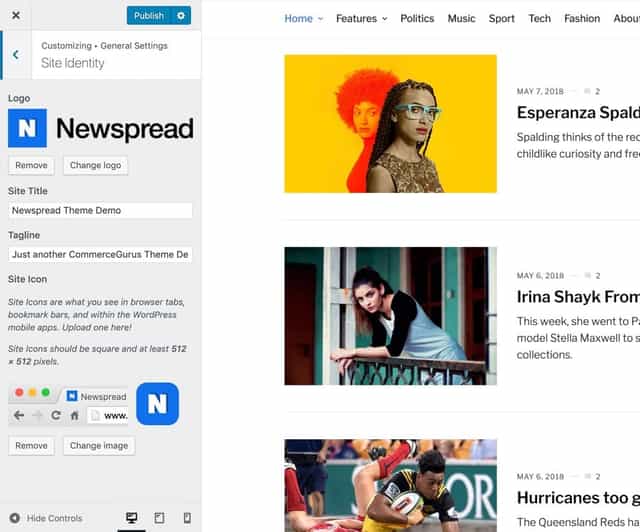The height and width of the screenshot is (532, 640).
Task: Click the Newspread logo preview image
Action: 100,128
